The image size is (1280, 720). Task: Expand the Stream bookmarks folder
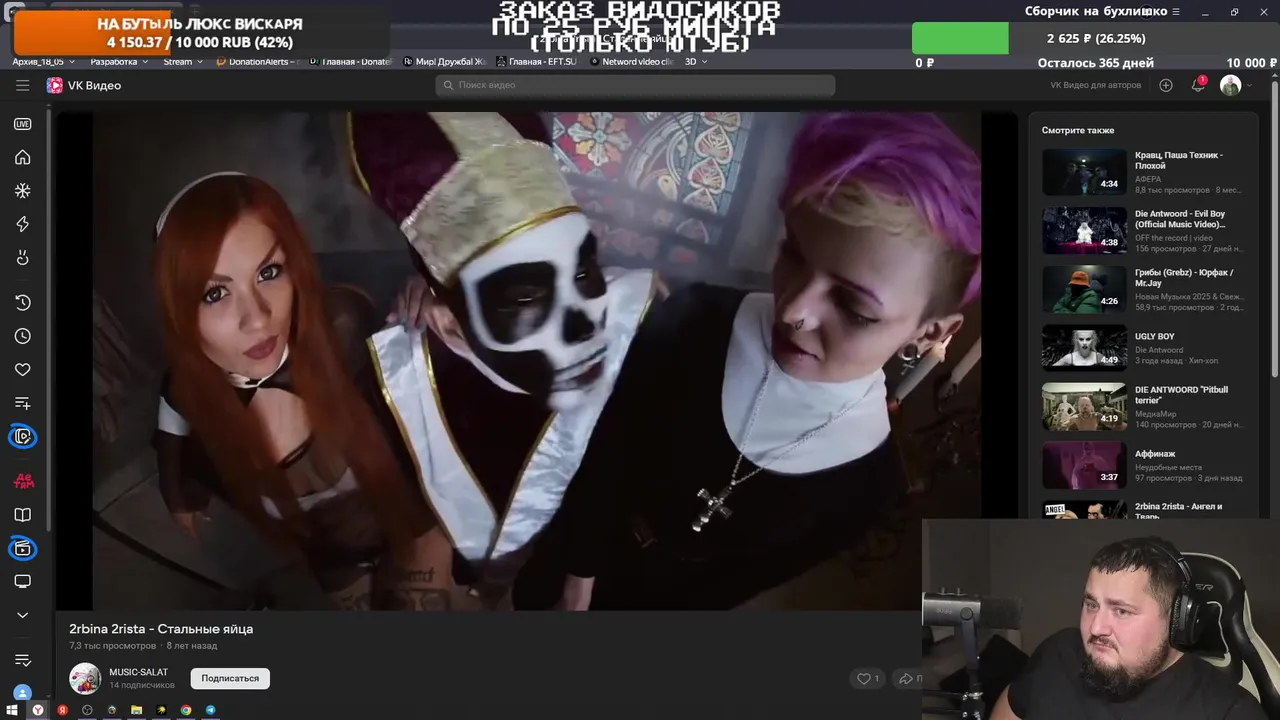[183, 62]
